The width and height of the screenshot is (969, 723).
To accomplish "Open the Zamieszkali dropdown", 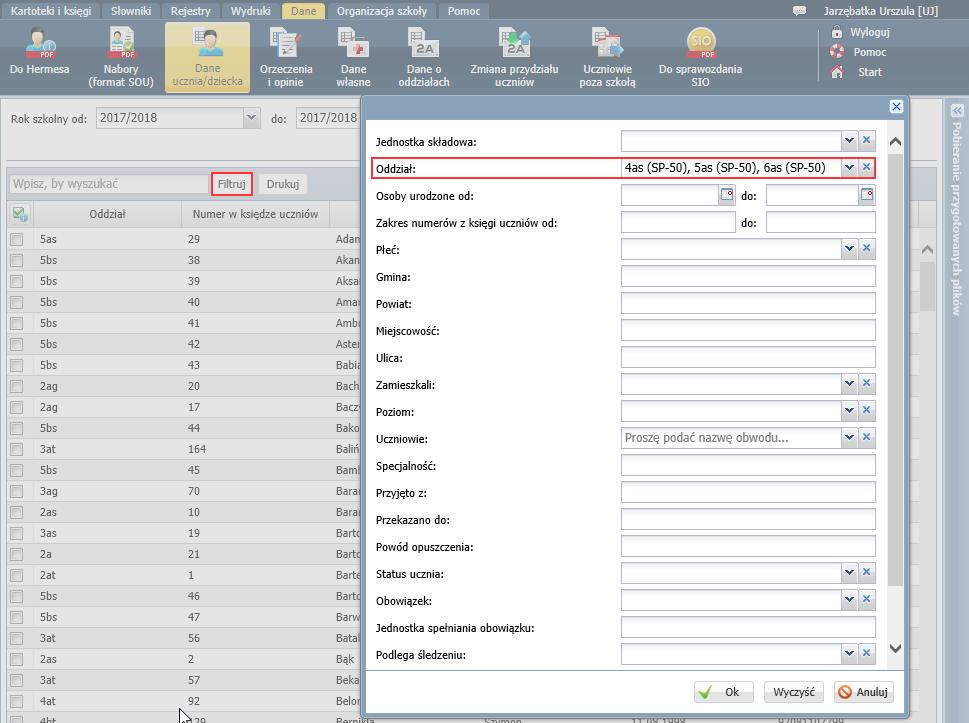I will pos(849,383).
